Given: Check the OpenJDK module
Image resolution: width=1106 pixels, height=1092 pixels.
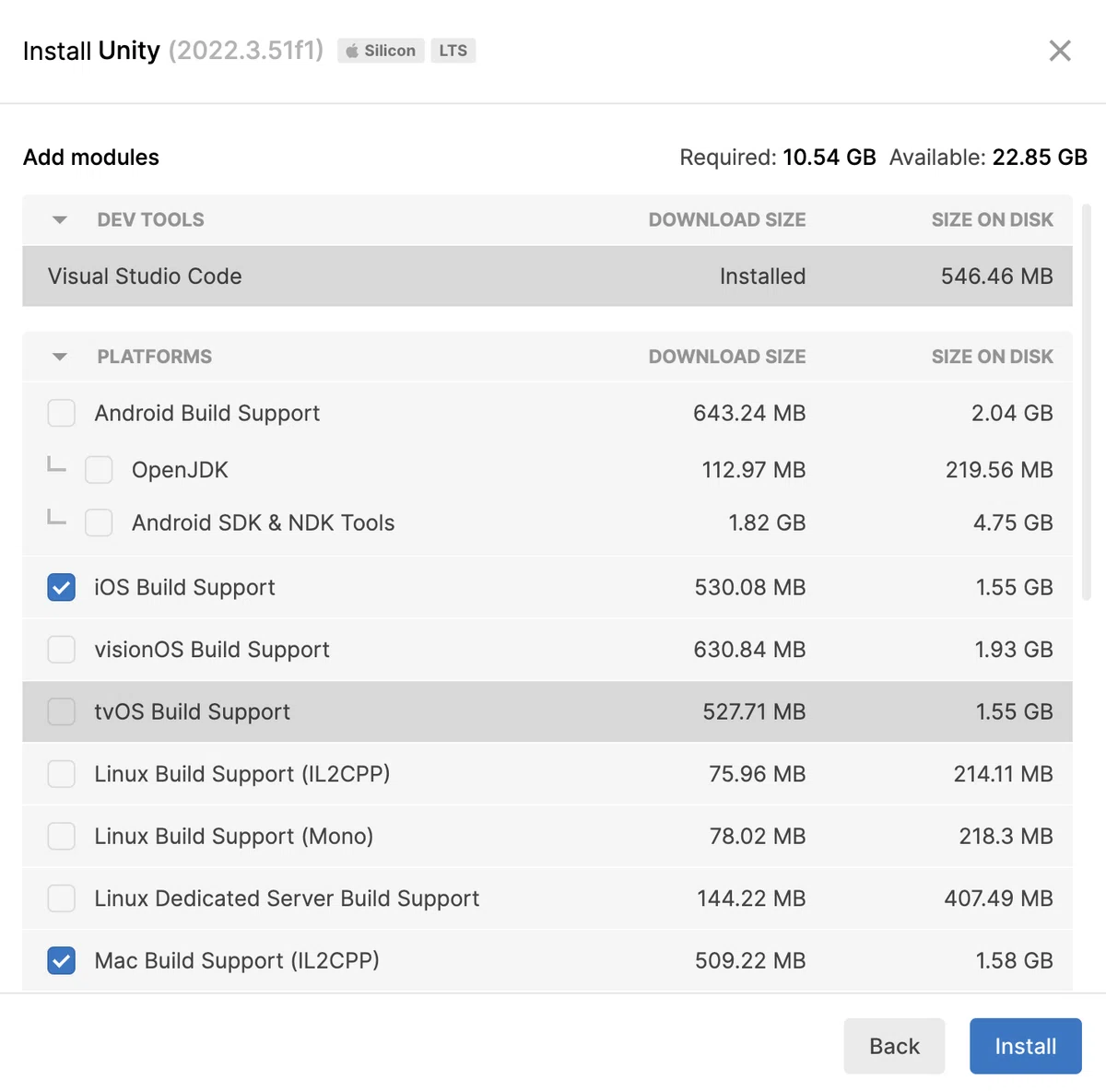Looking at the screenshot, I should [x=99, y=470].
